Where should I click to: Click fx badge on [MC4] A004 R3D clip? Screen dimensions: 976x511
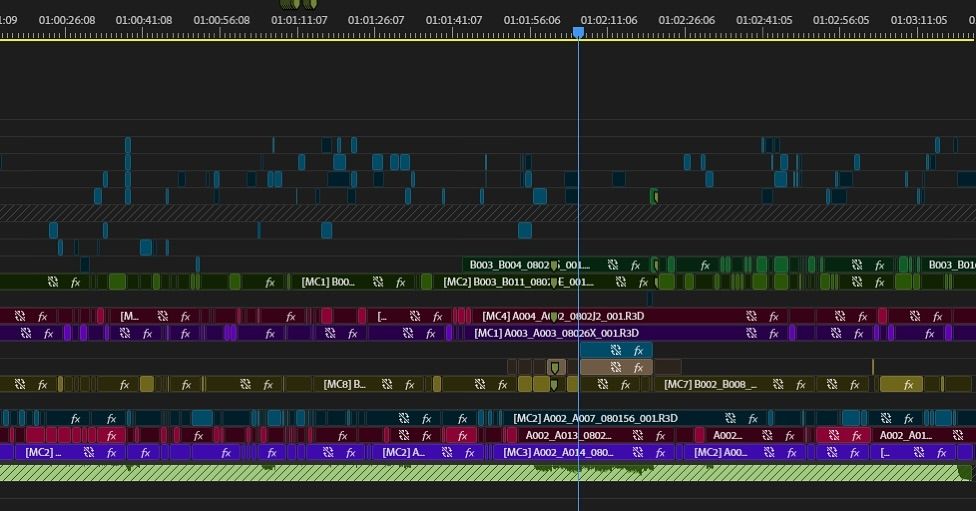coord(774,317)
